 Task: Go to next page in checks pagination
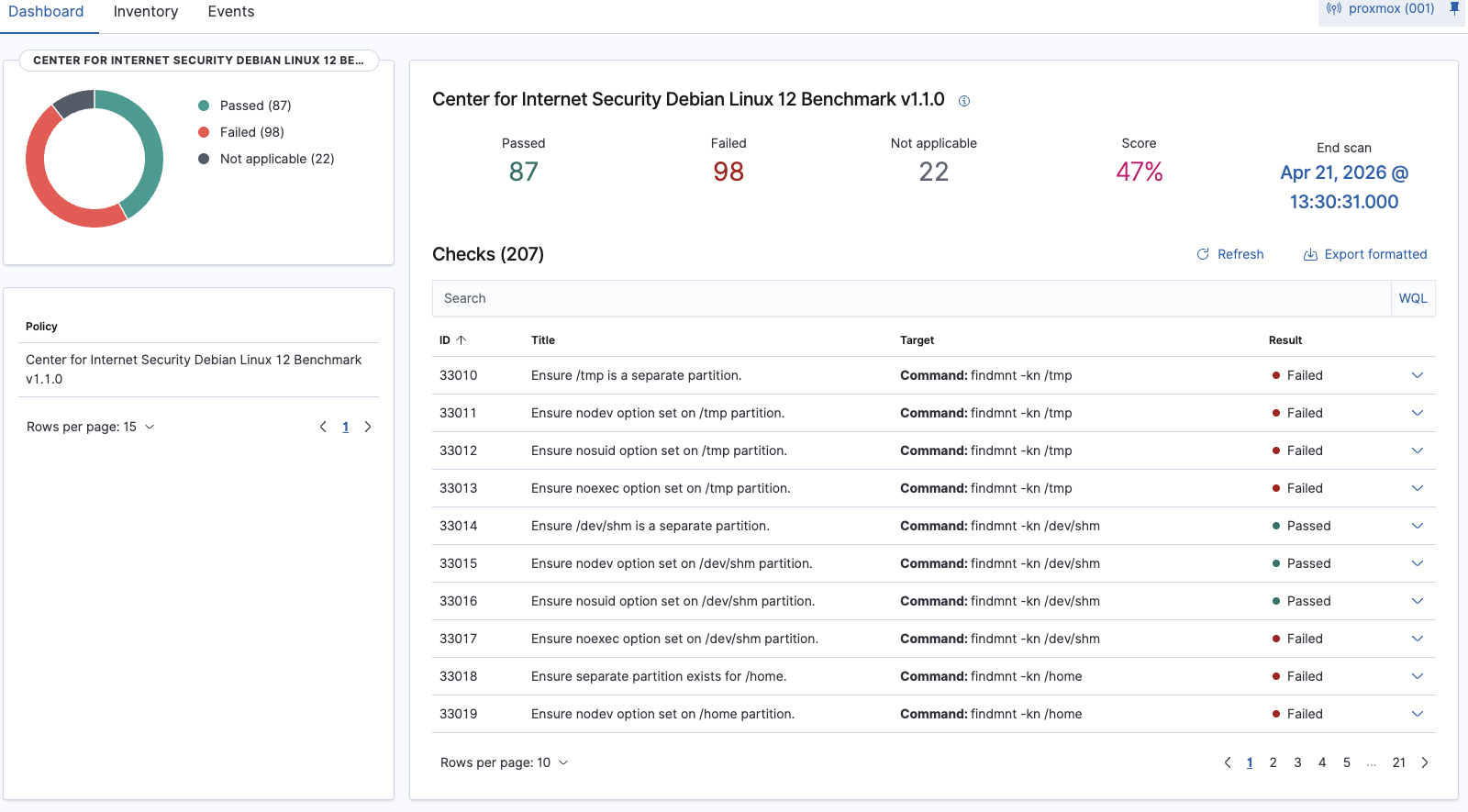[1425, 762]
